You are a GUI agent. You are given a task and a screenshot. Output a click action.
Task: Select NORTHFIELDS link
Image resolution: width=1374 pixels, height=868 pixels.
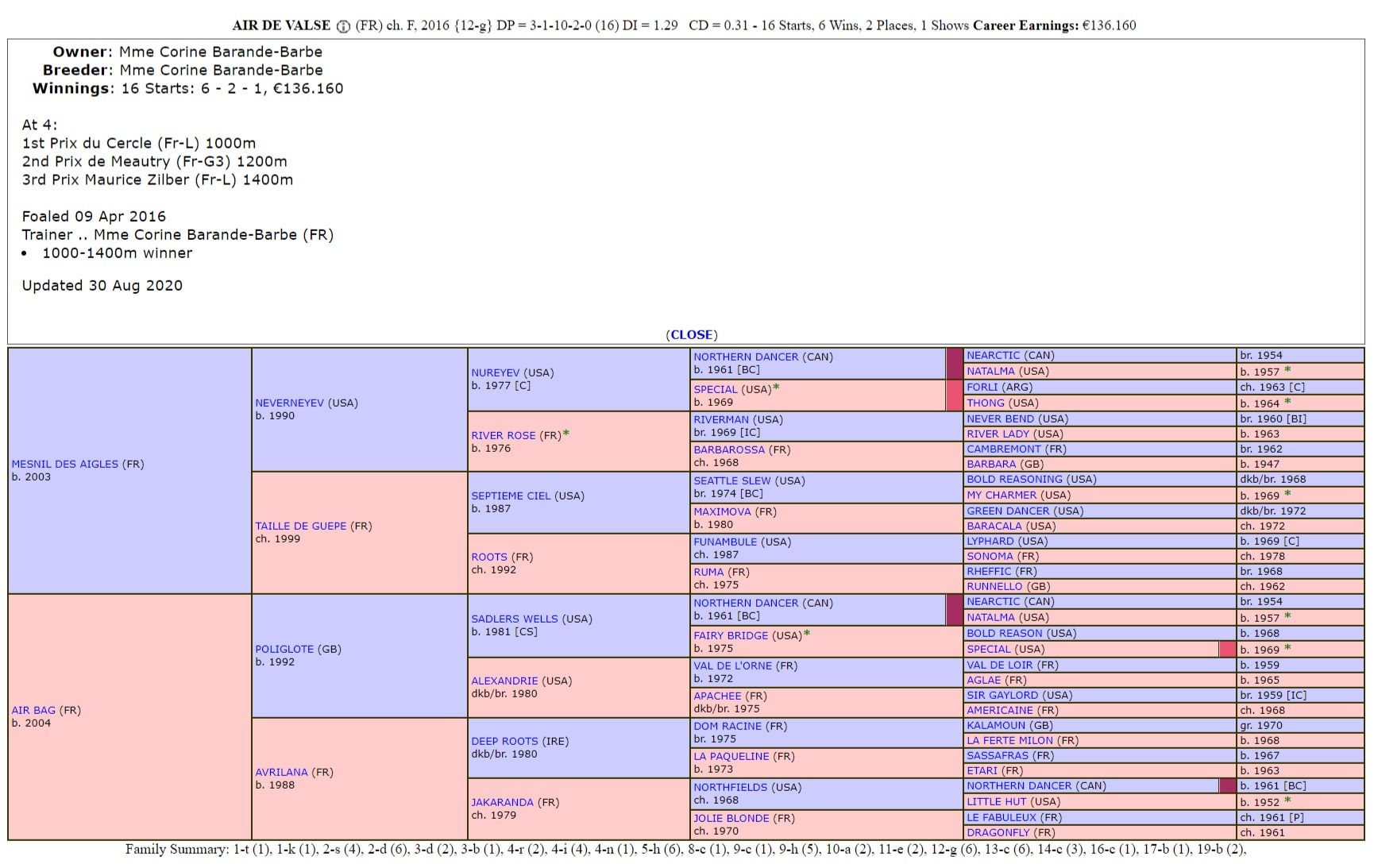coord(731,787)
